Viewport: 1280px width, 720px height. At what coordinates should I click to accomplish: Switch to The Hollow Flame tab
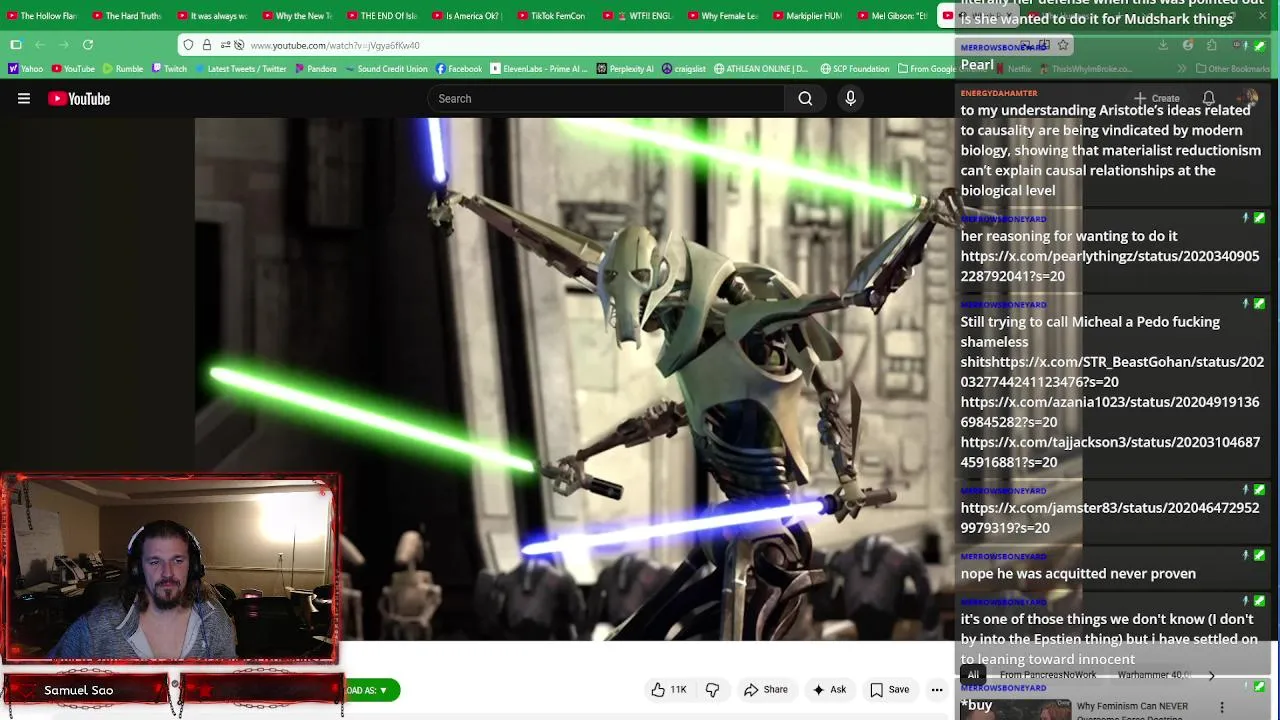coord(42,16)
